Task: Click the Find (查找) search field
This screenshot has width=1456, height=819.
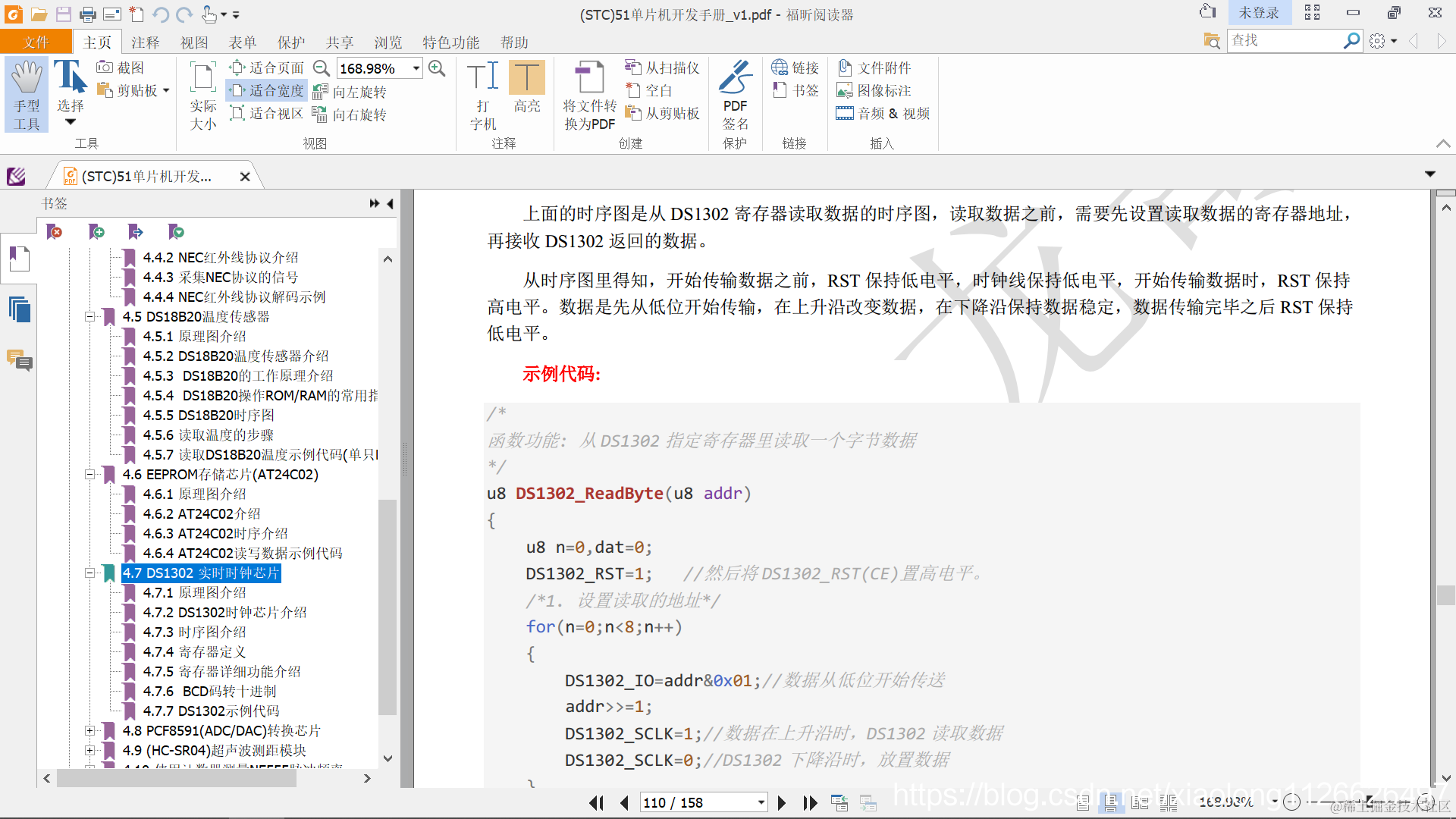Action: (1283, 40)
